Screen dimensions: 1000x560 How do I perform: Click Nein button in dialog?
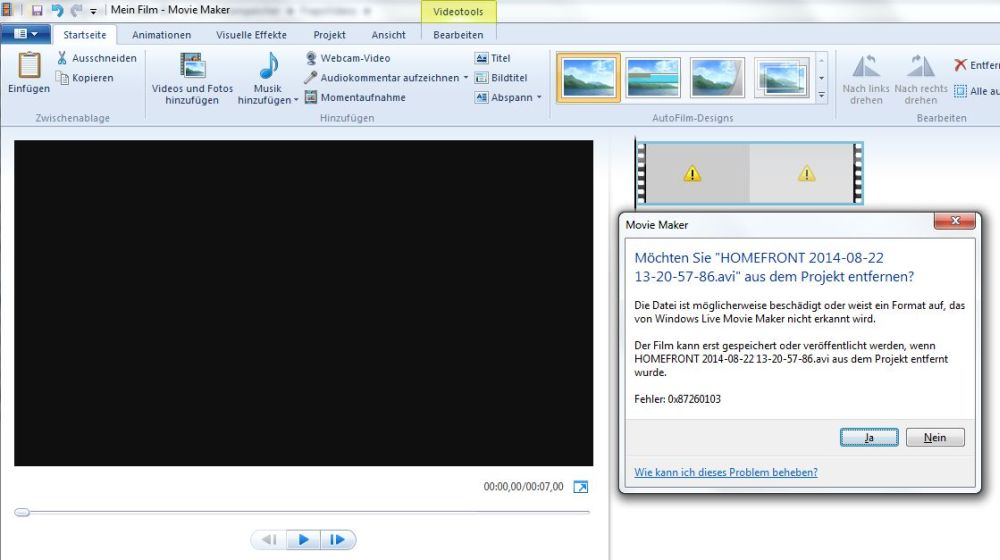[x=935, y=438]
